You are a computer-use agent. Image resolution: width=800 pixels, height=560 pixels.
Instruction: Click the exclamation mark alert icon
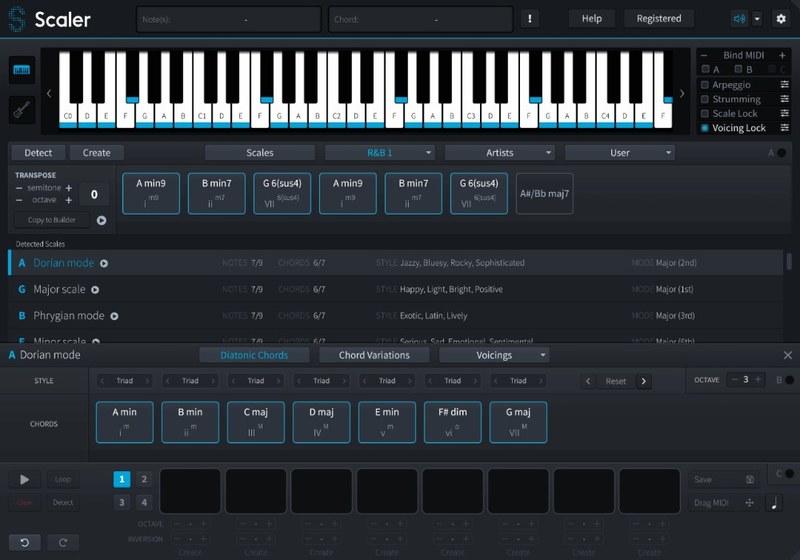530,18
